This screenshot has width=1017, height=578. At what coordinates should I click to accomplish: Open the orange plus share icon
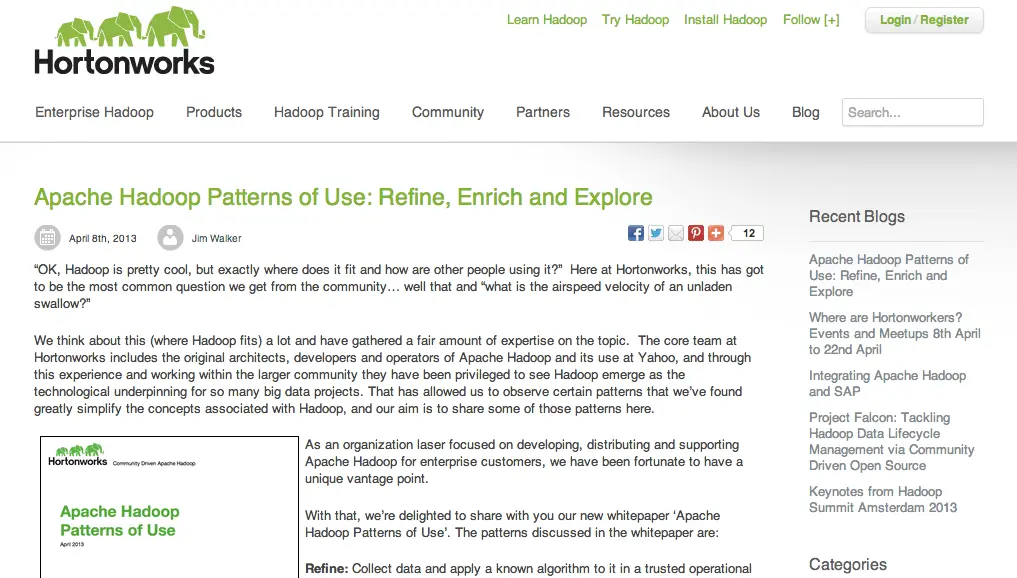click(716, 233)
